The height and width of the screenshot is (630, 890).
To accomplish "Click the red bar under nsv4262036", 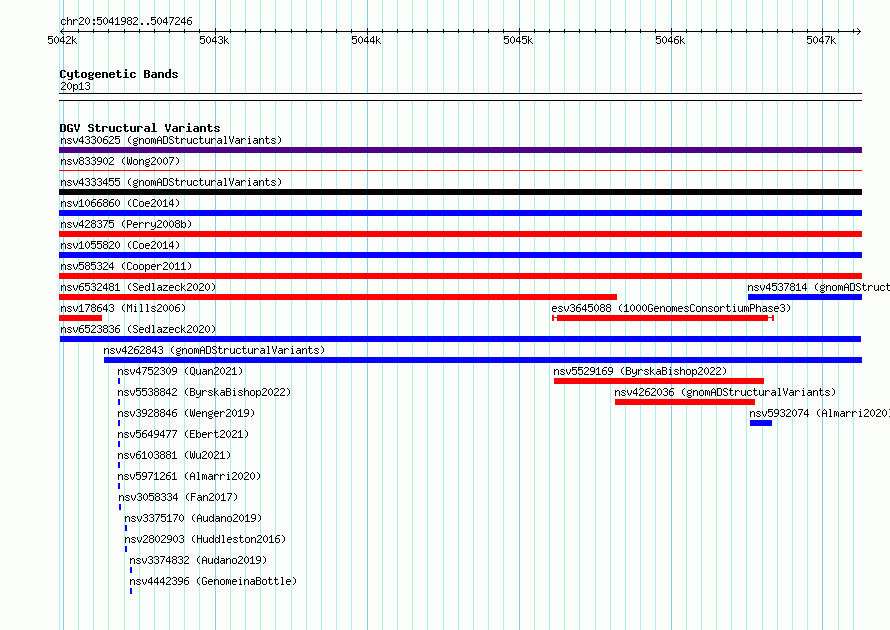I will (x=685, y=402).
